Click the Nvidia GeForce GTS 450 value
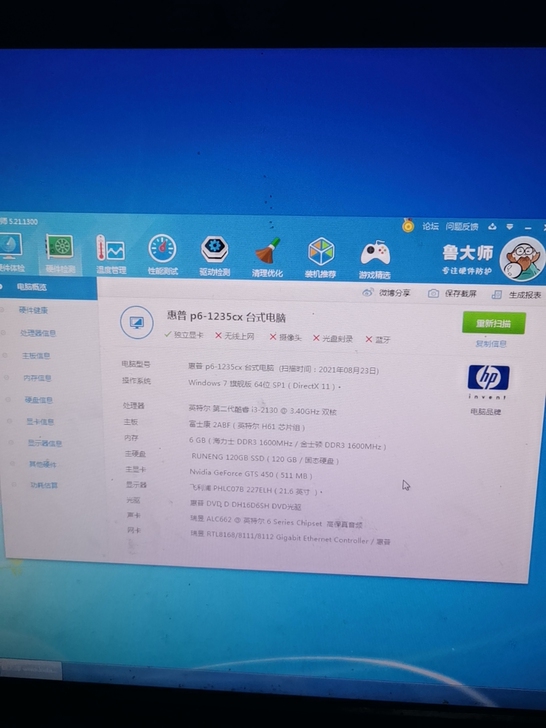Screen dimensions: 546x728 (x=251, y=474)
